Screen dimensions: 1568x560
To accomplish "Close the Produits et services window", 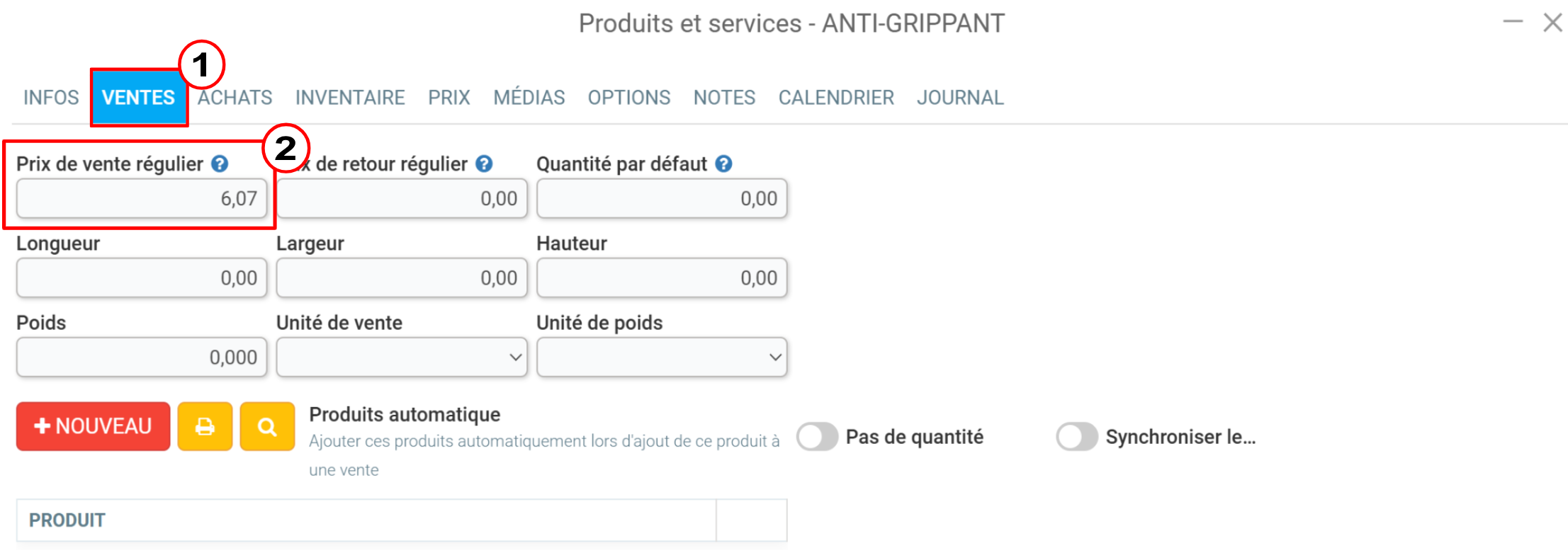I will click(1553, 23).
